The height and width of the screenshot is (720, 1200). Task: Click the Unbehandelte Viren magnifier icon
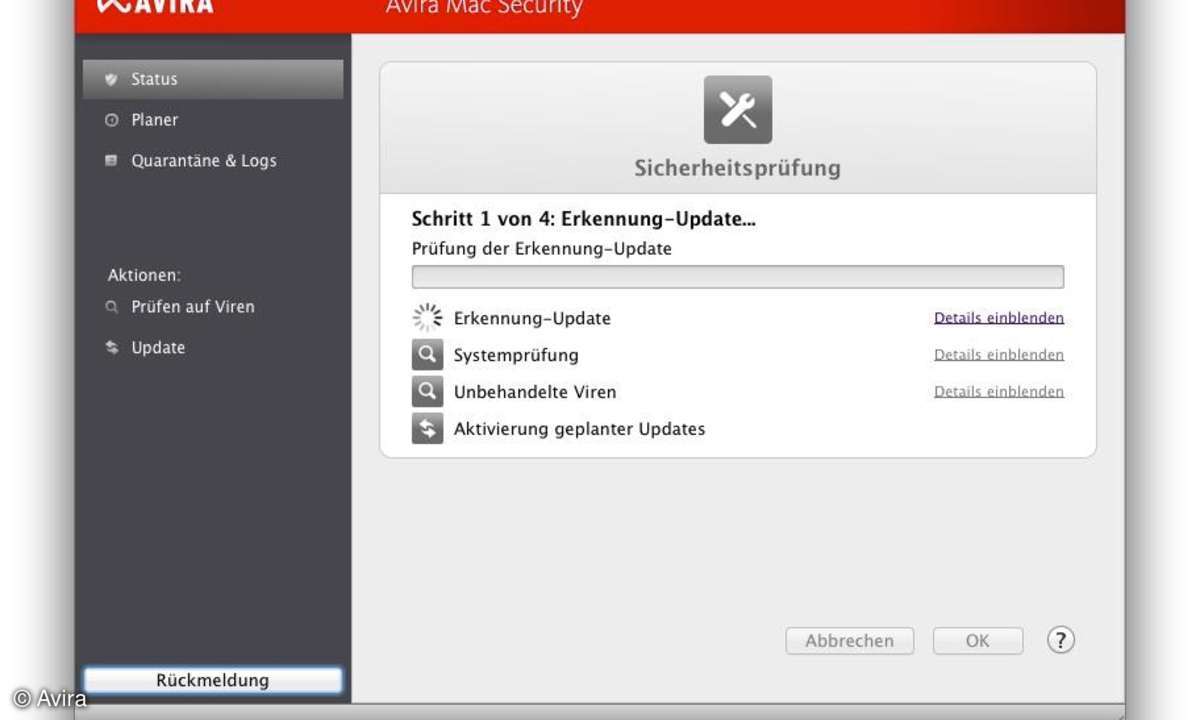click(x=427, y=392)
